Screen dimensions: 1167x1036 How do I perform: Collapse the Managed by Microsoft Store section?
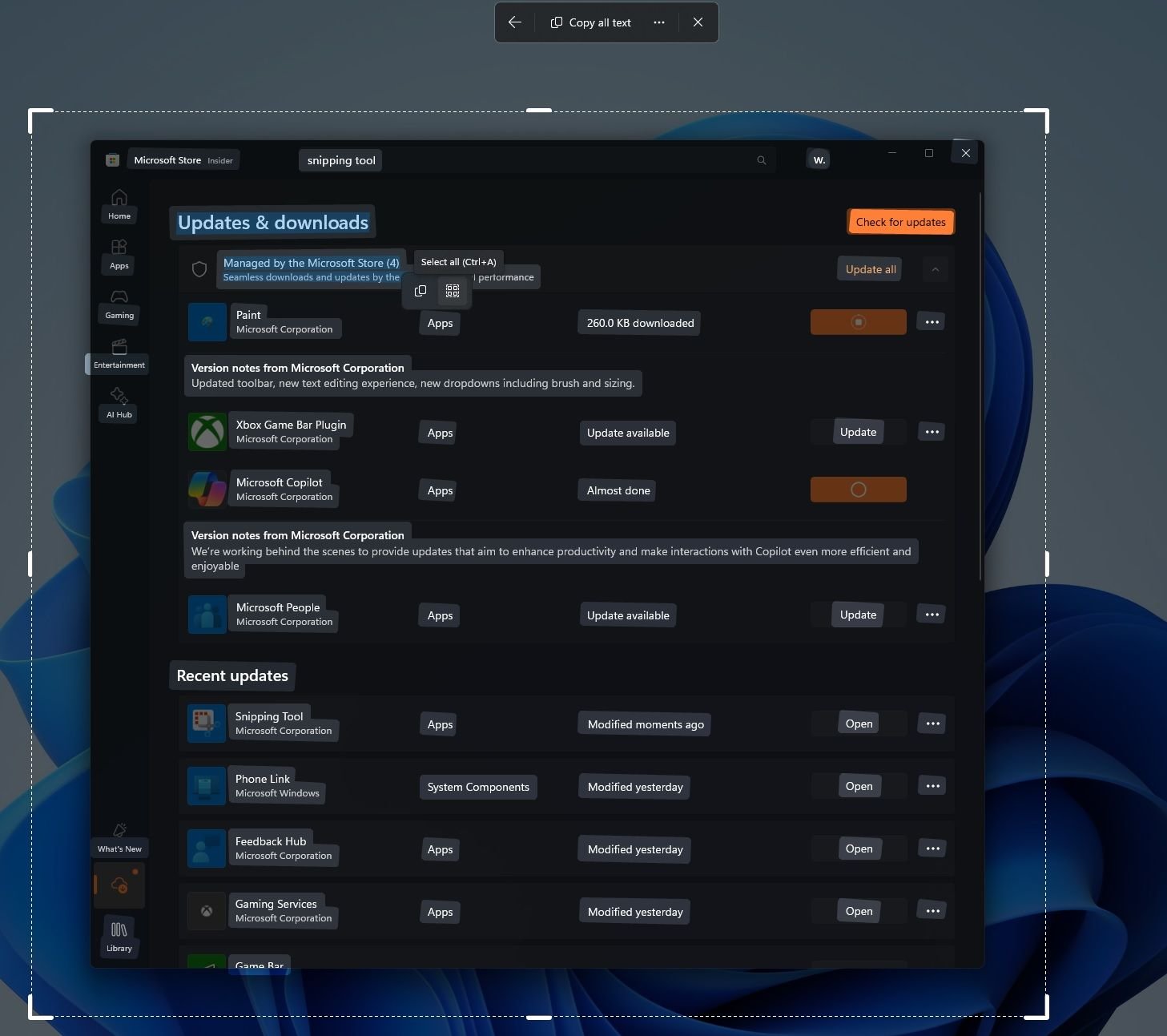click(x=934, y=268)
